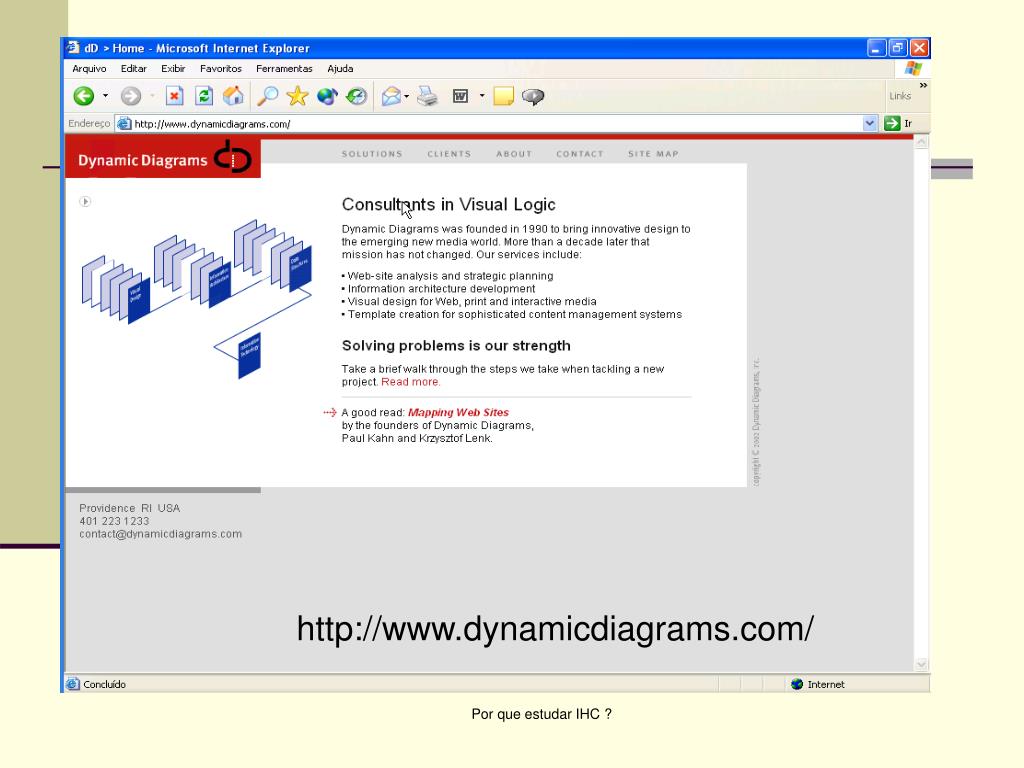Open the CONTACT navigation link
Screen dimensions: 1024x768
580,154
